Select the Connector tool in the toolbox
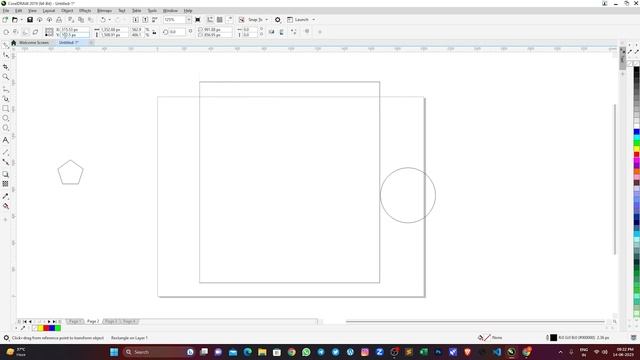Image resolution: width=640 pixels, height=360 pixels. click(x=5, y=162)
